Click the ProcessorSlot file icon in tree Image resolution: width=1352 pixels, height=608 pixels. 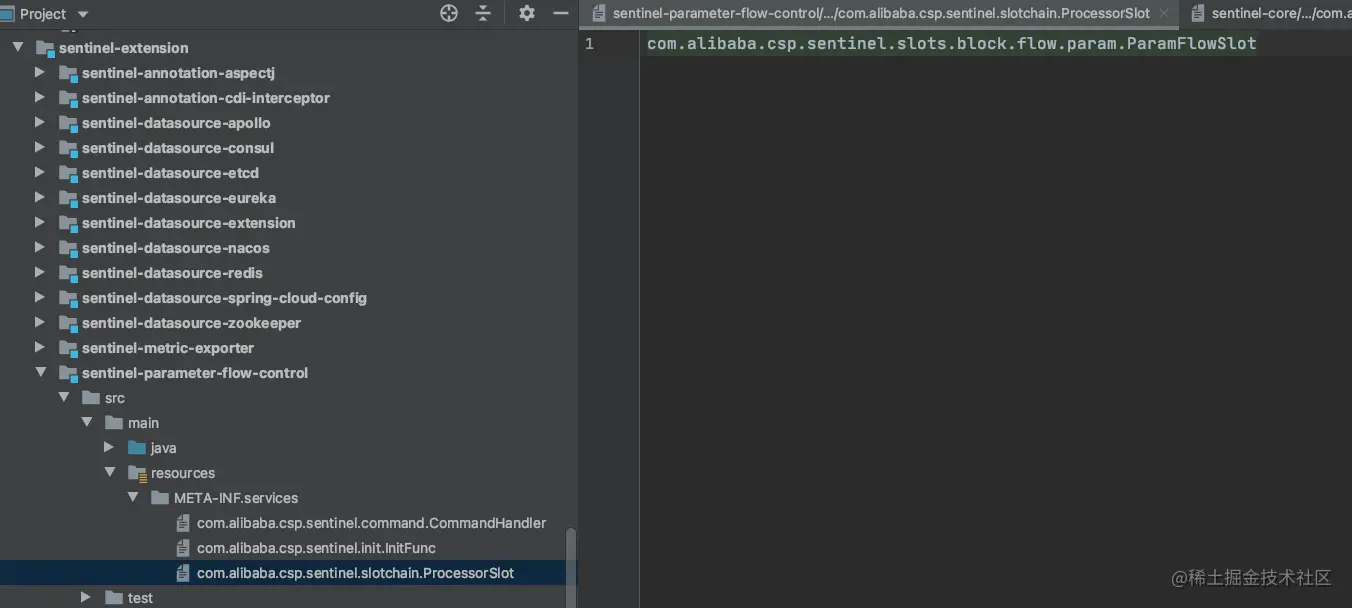(182, 572)
